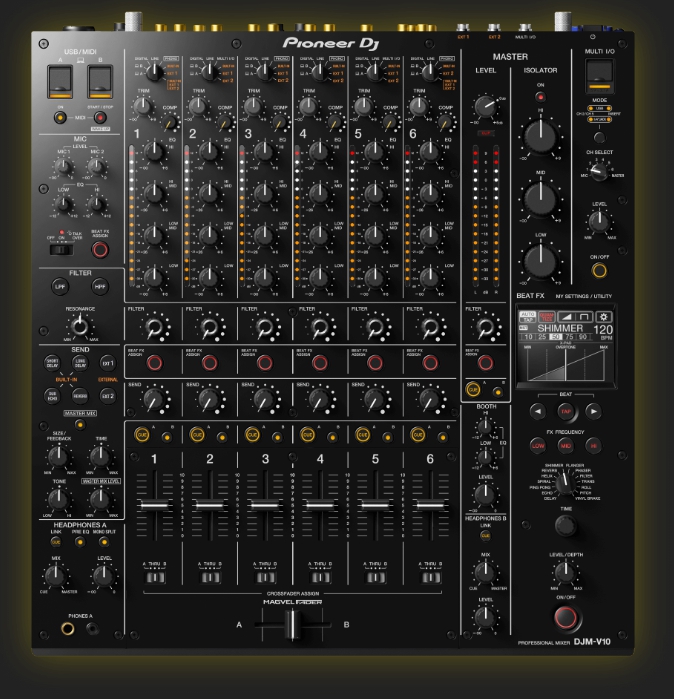Click the beat left arrow button
Viewport: 674px width, 699px height.
pos(538,411)
